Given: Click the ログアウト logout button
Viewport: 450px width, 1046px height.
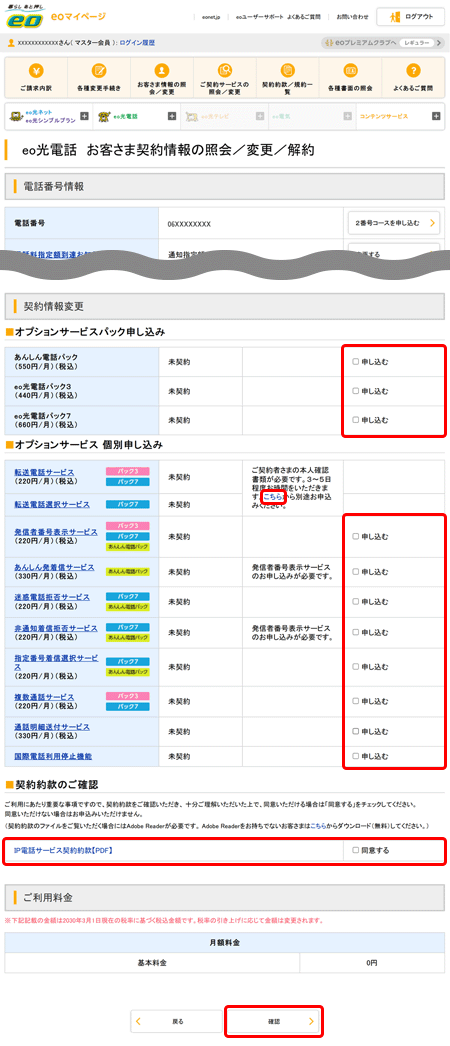Looking at the screenshot, I should pyautogui.click(x=411, y=17).
